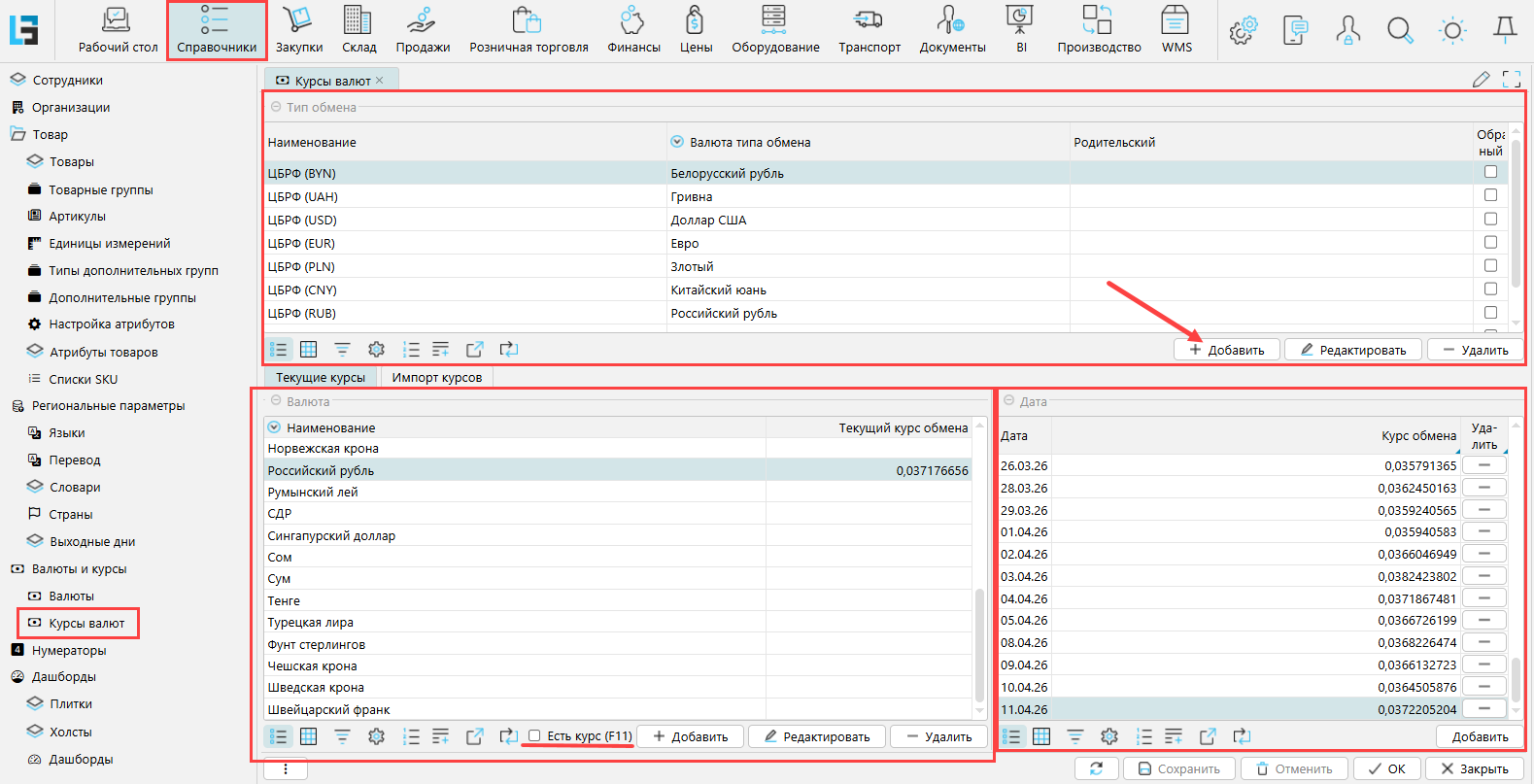Screen dimensions: 1534x784
Task: Click the pencil edit icon at top right
Action: pos(1481,80)
